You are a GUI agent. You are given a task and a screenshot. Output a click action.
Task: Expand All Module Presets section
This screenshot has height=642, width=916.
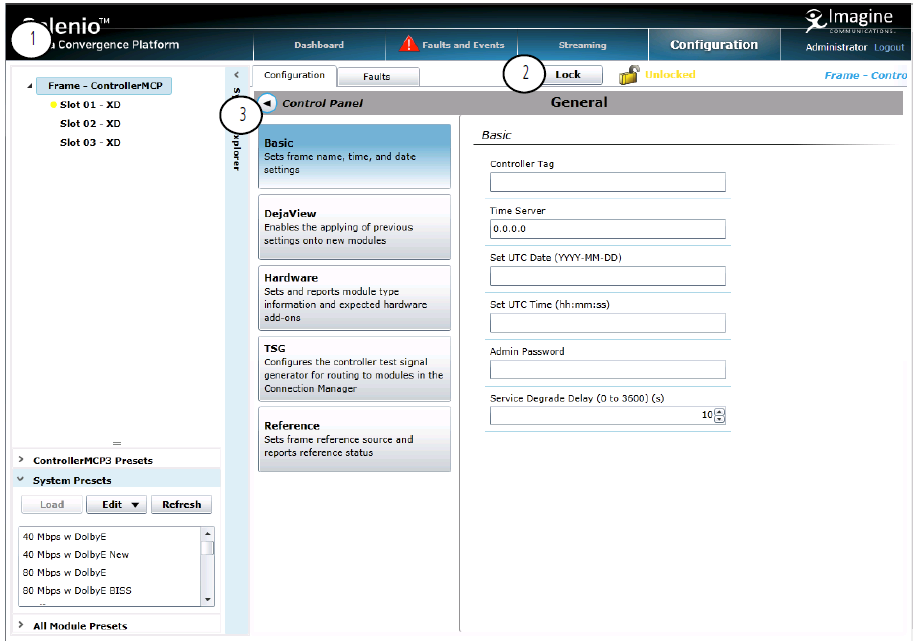21,625
